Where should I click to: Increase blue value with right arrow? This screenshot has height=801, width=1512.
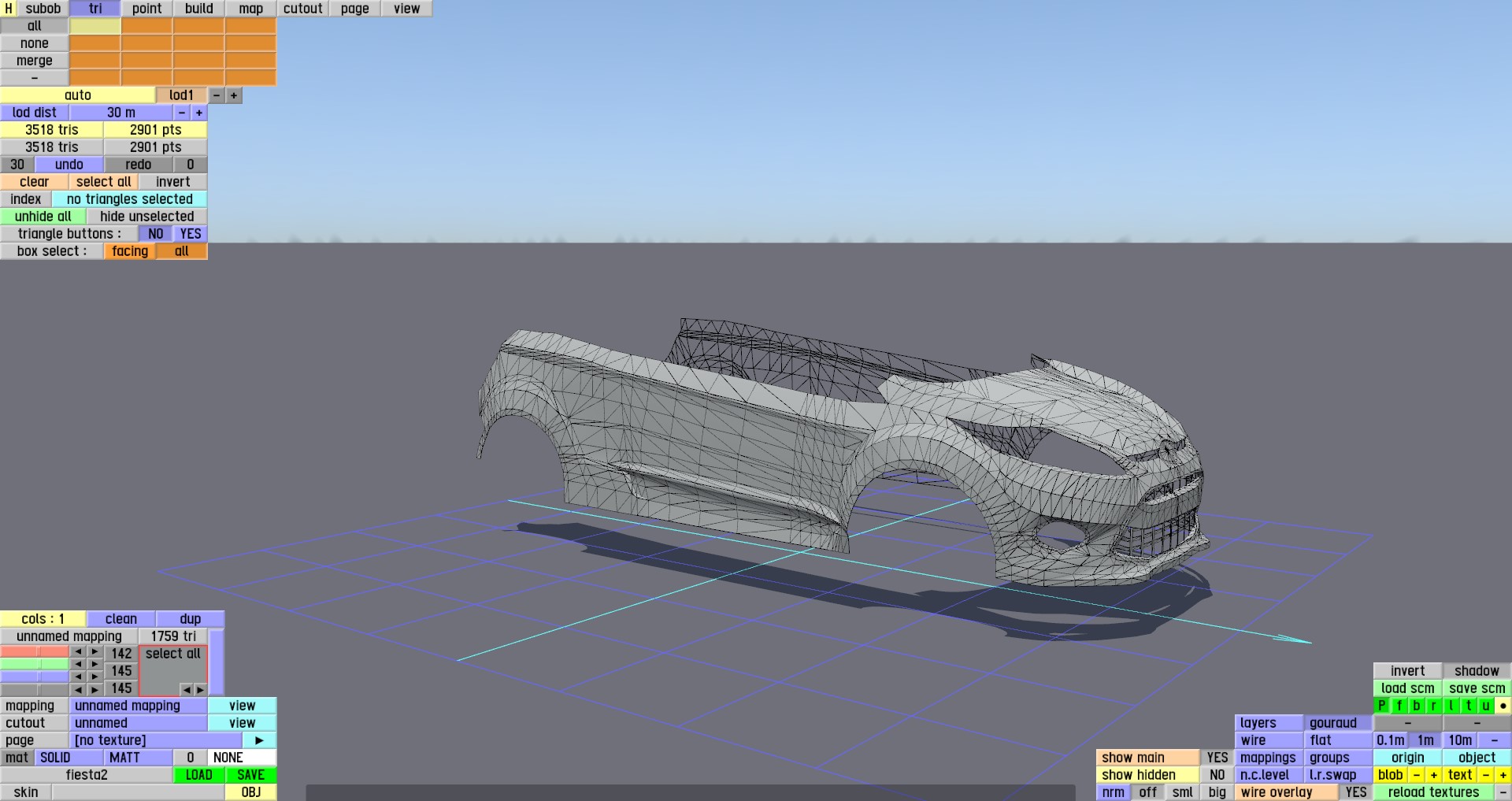(x=95, y=677)
